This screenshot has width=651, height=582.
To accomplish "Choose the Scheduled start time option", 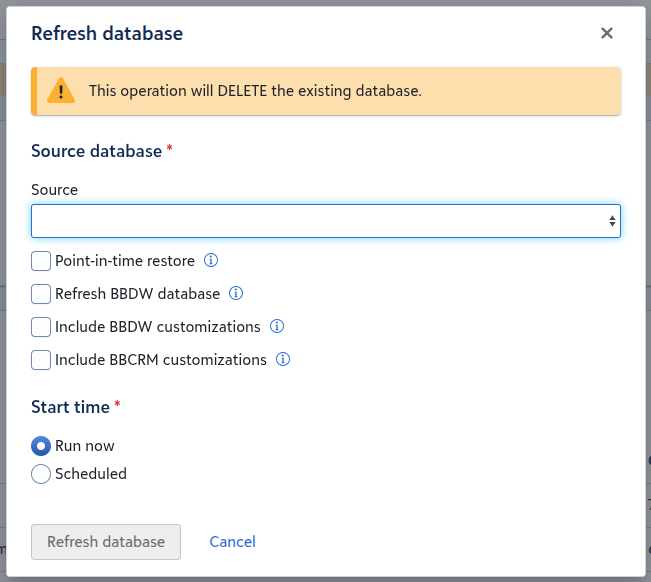I will pyautogui.click(x=41, y=474).
